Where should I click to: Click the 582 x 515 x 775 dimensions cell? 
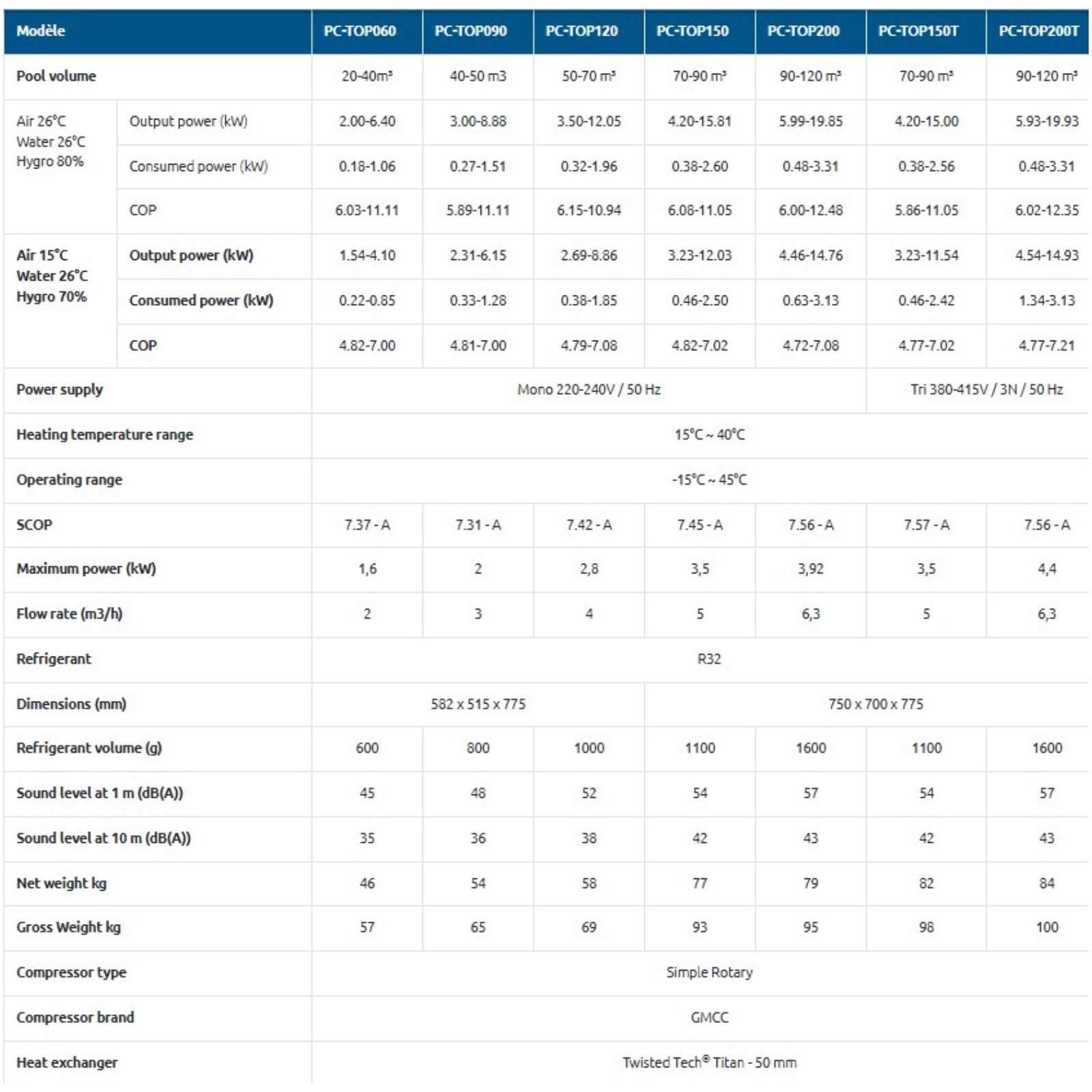pos(478,704)
